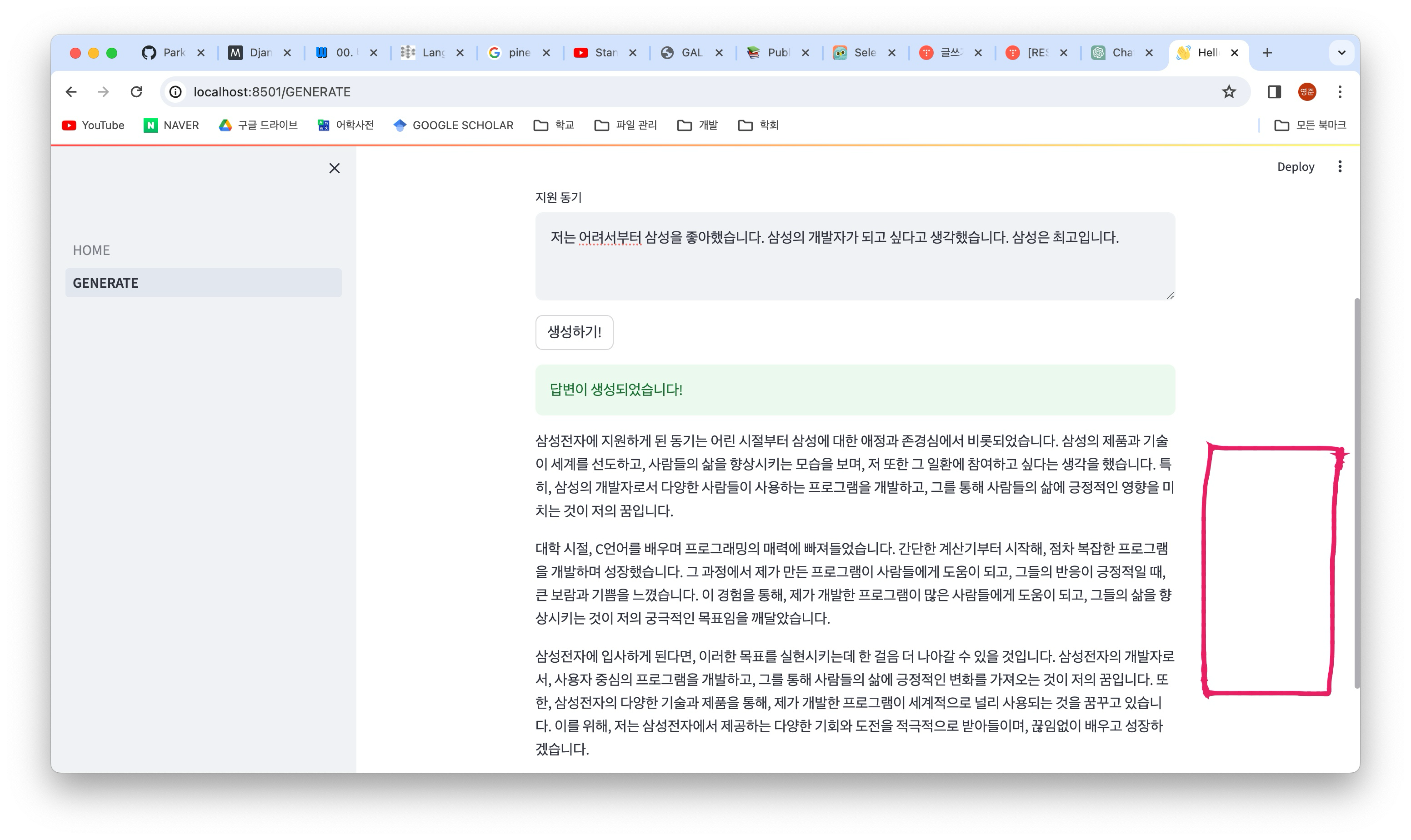Image resolution: width=1411 pixels, height=840 pixels.
Task: Click the 답변이 생성되었습니다! success message
Action: coord(855,390)
